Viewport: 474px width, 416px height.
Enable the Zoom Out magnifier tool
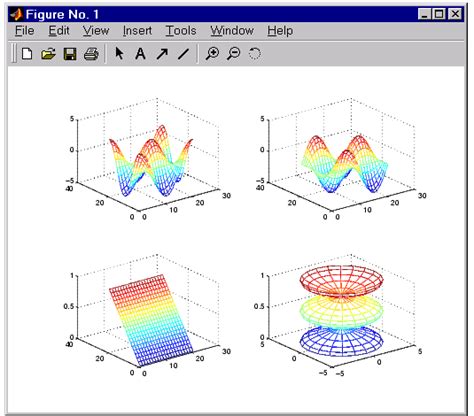(x=233, y=53)
